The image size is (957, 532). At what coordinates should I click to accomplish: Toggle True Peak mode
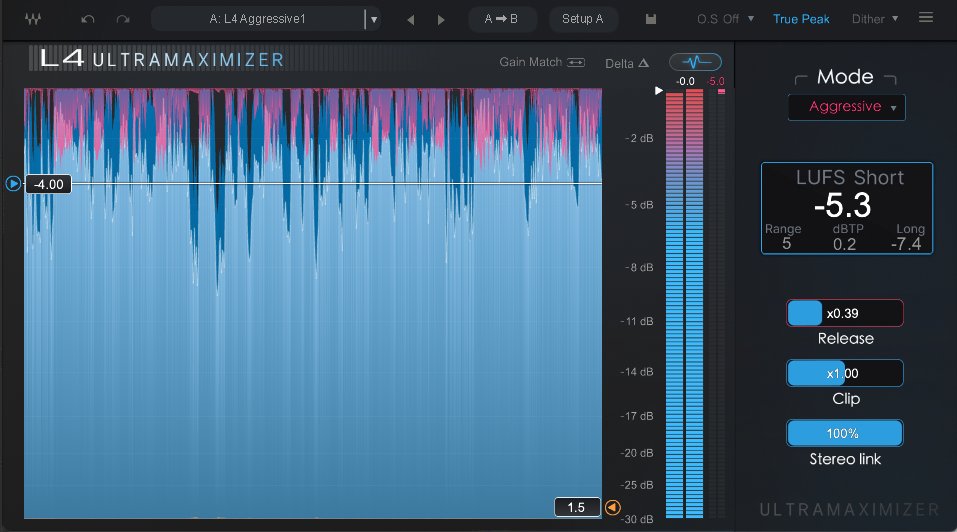[801, 20]
